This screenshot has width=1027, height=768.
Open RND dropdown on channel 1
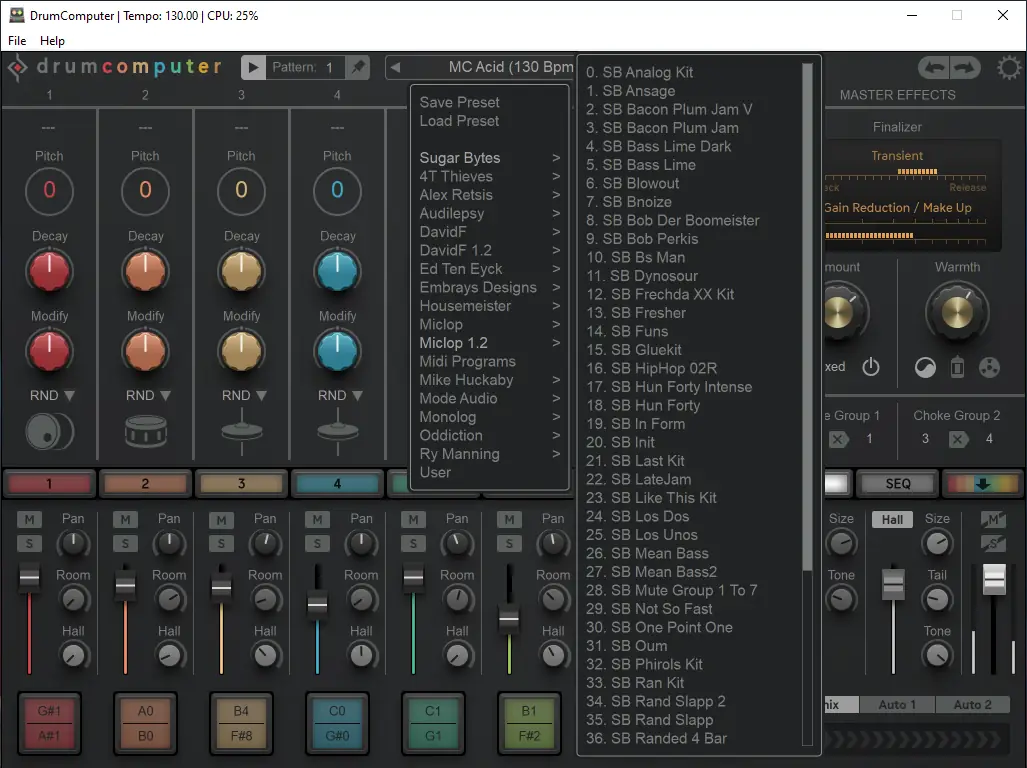(x=52, y=395)
